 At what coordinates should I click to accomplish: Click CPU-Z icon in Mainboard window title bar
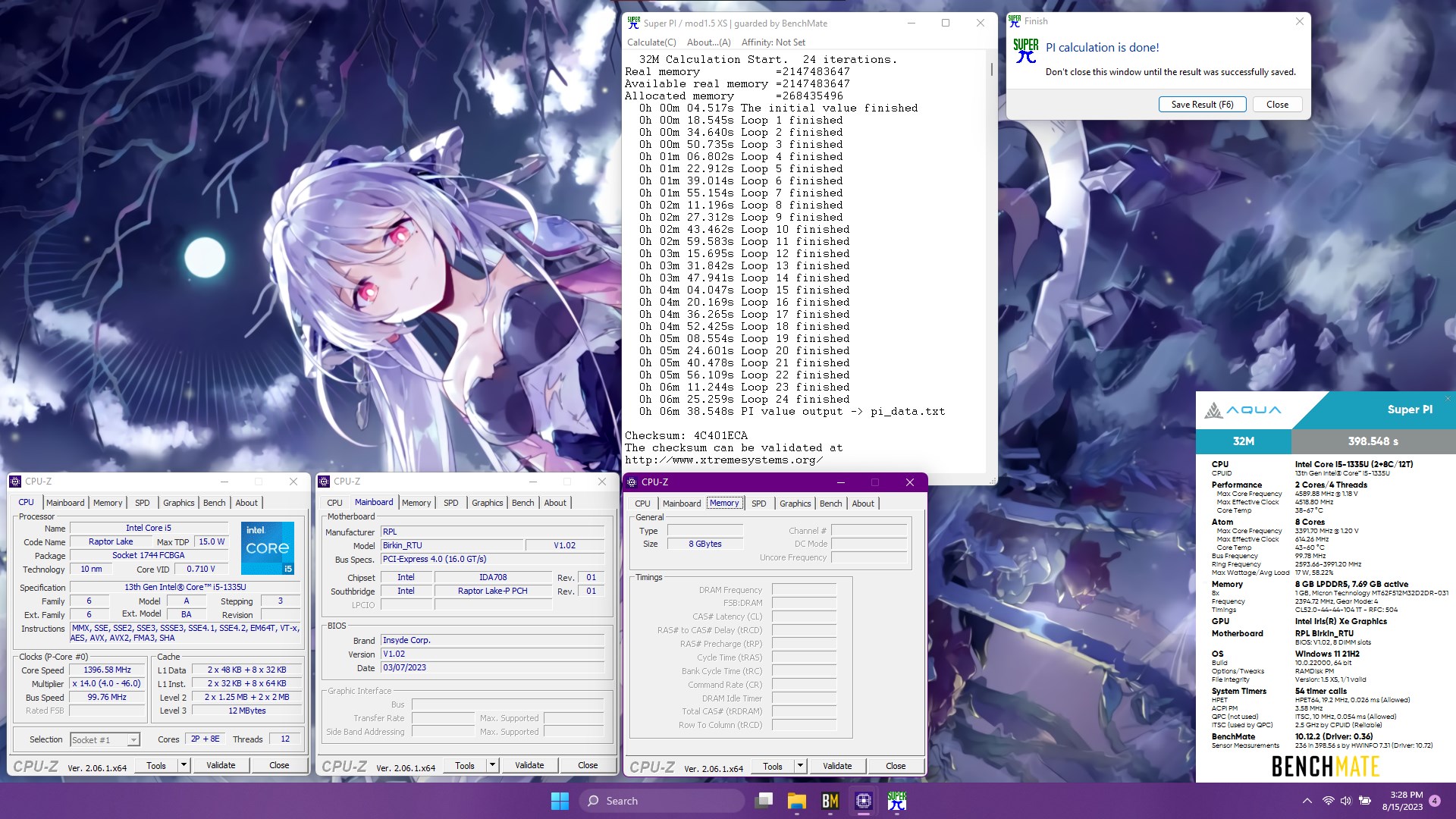pyautogui.click(x=324, y=482)
